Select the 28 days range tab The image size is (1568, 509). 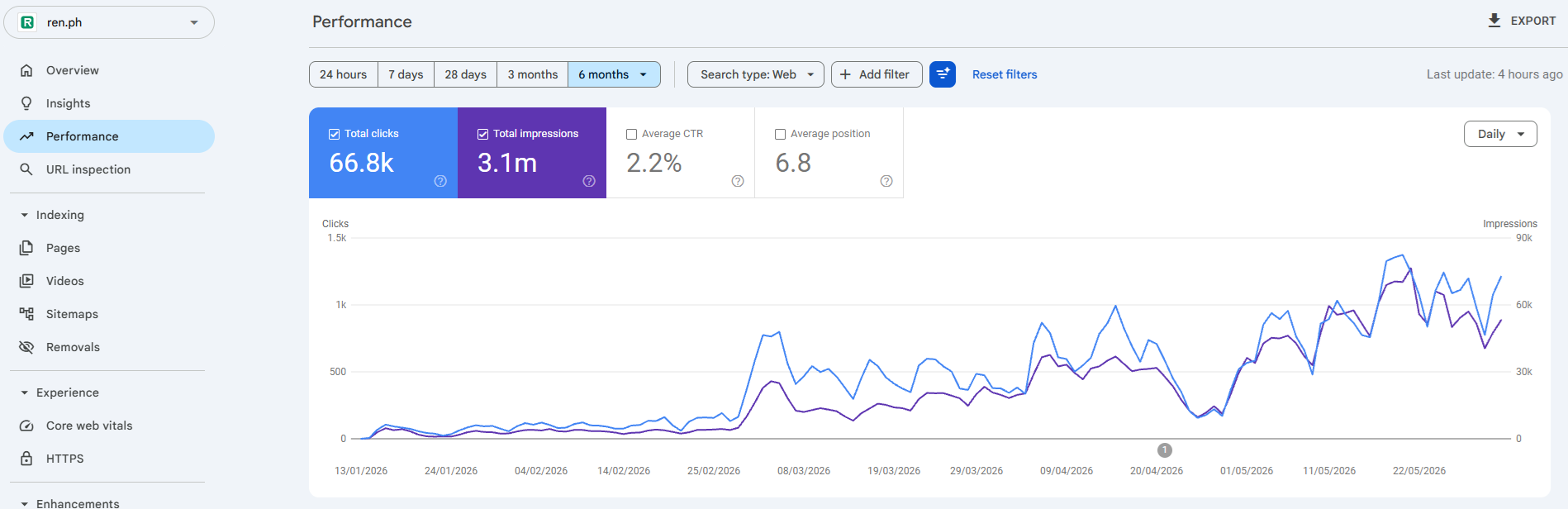[466, 74]
